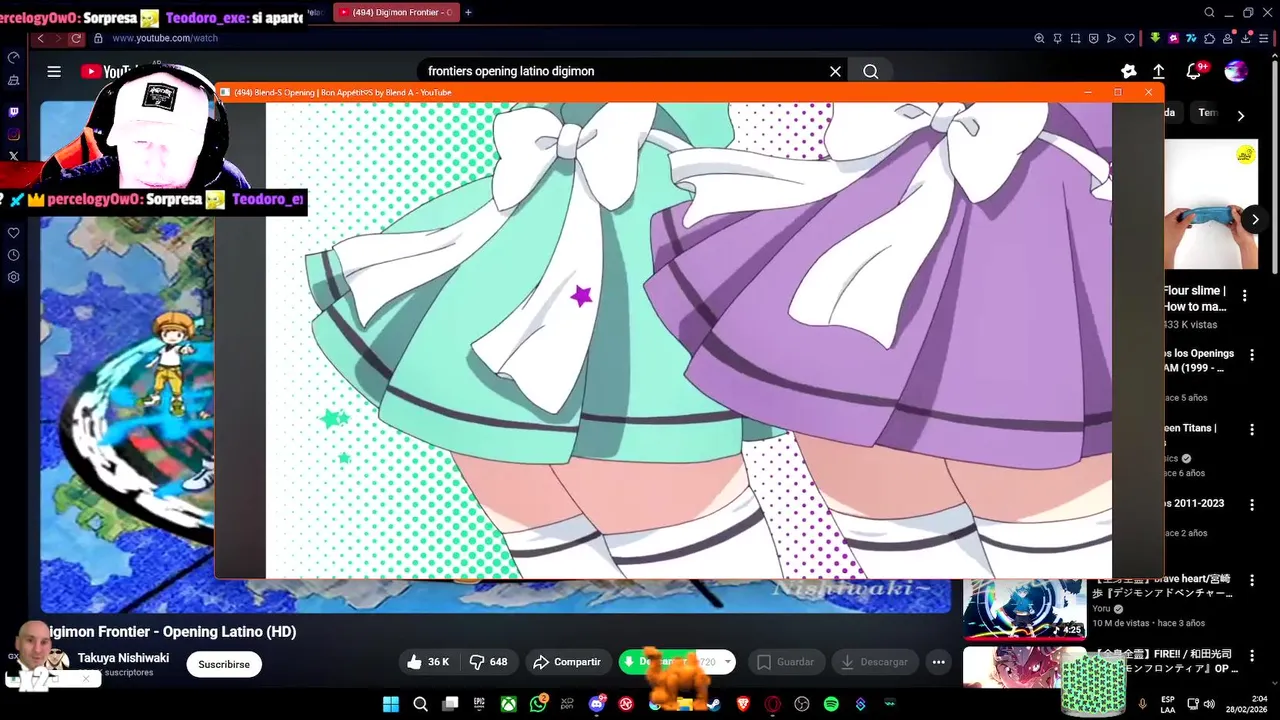Open the sidebar heart bookmarks icon

click(13, 233)
